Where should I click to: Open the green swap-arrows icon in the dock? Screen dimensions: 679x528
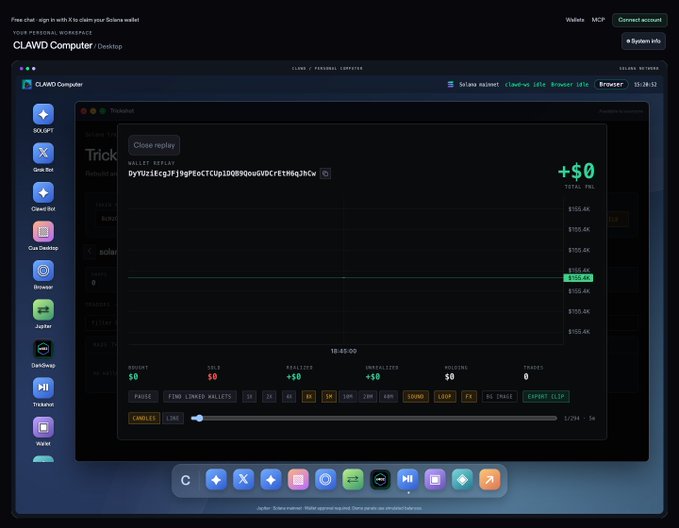pos(353,479)
